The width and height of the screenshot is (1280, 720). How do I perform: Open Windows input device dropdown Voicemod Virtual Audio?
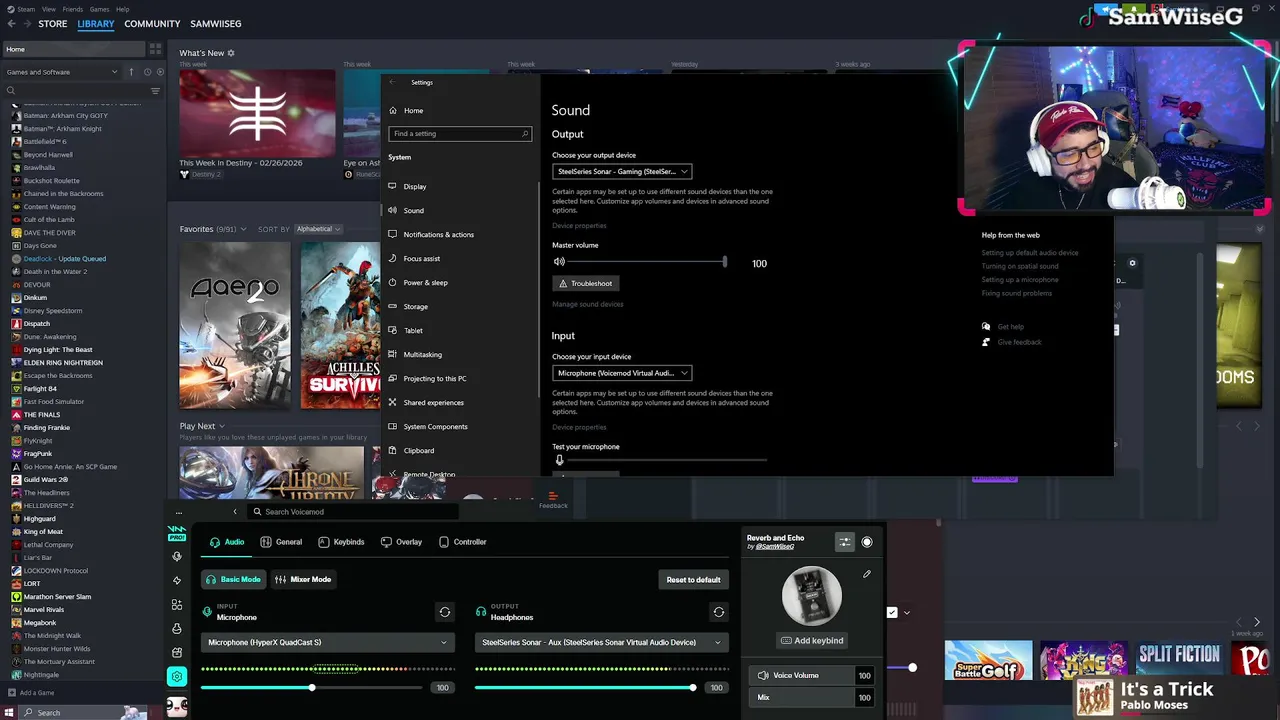(x=622, y=373)
